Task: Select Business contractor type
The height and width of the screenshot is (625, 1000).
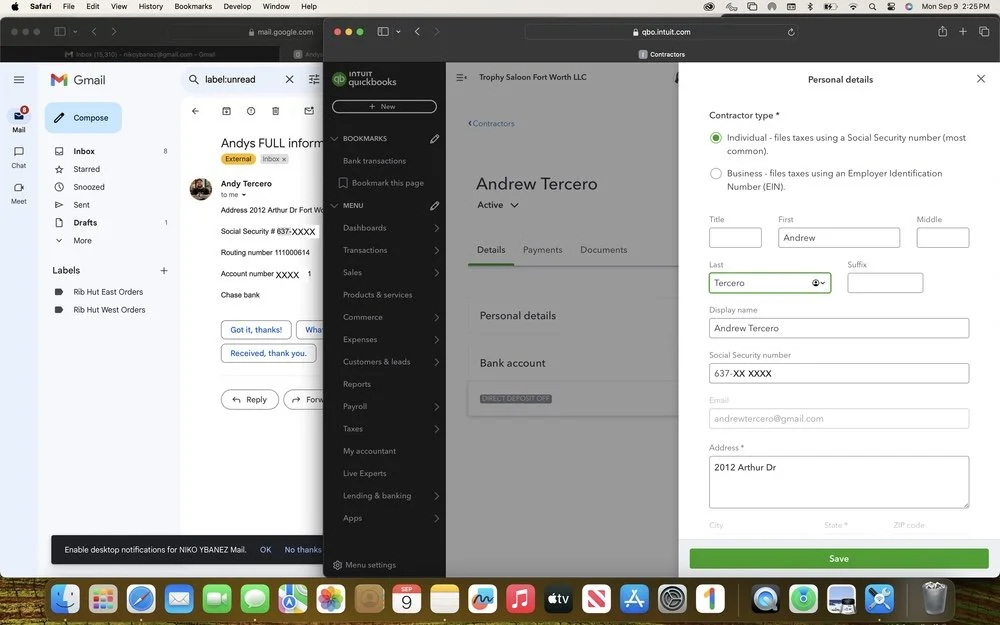Action: coord(716,173)
